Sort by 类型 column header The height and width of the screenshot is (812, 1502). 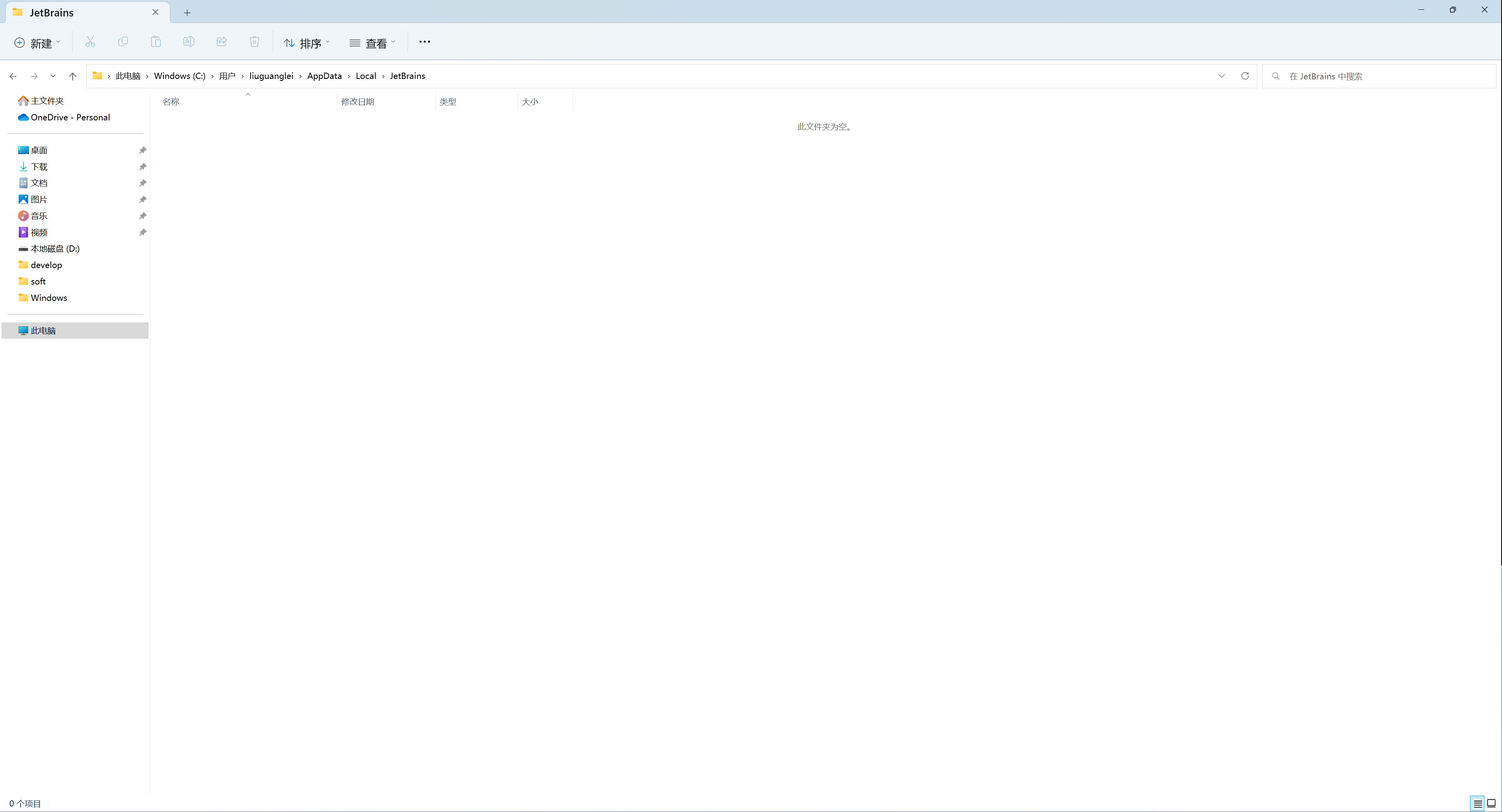coord(476,102)
